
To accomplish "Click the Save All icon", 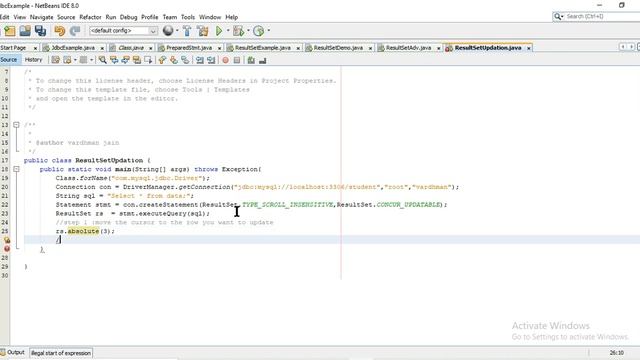I will click(x=40, y=31).
